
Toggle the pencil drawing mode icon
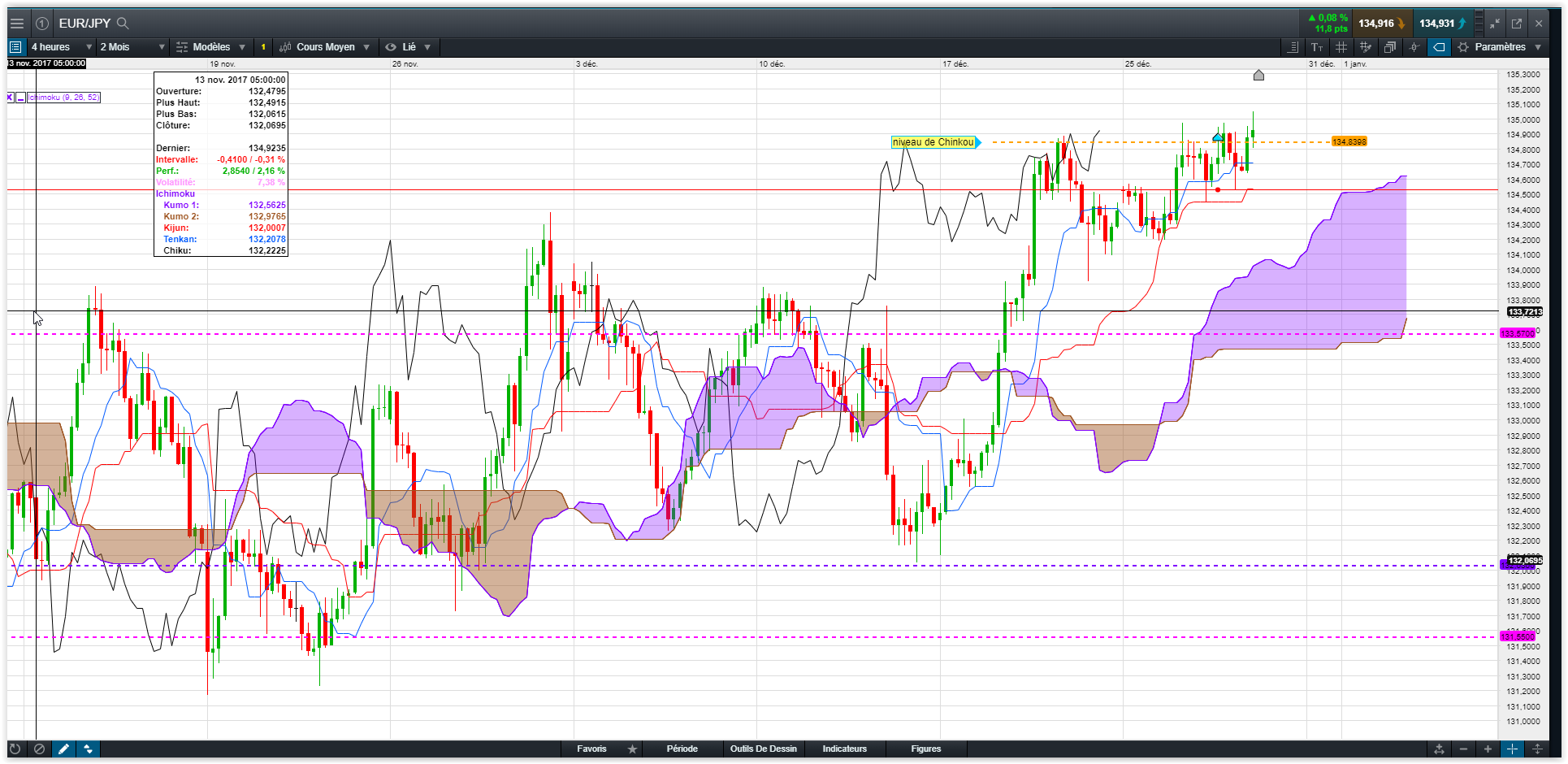[63, 749]
